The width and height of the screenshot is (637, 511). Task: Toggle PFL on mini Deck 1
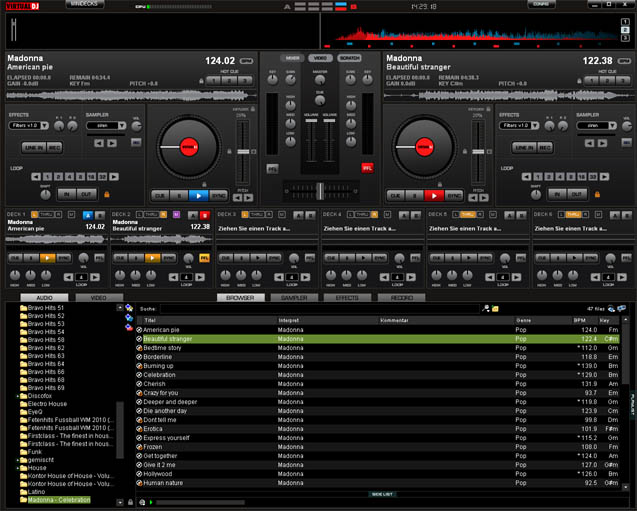[x=99, y=258]
